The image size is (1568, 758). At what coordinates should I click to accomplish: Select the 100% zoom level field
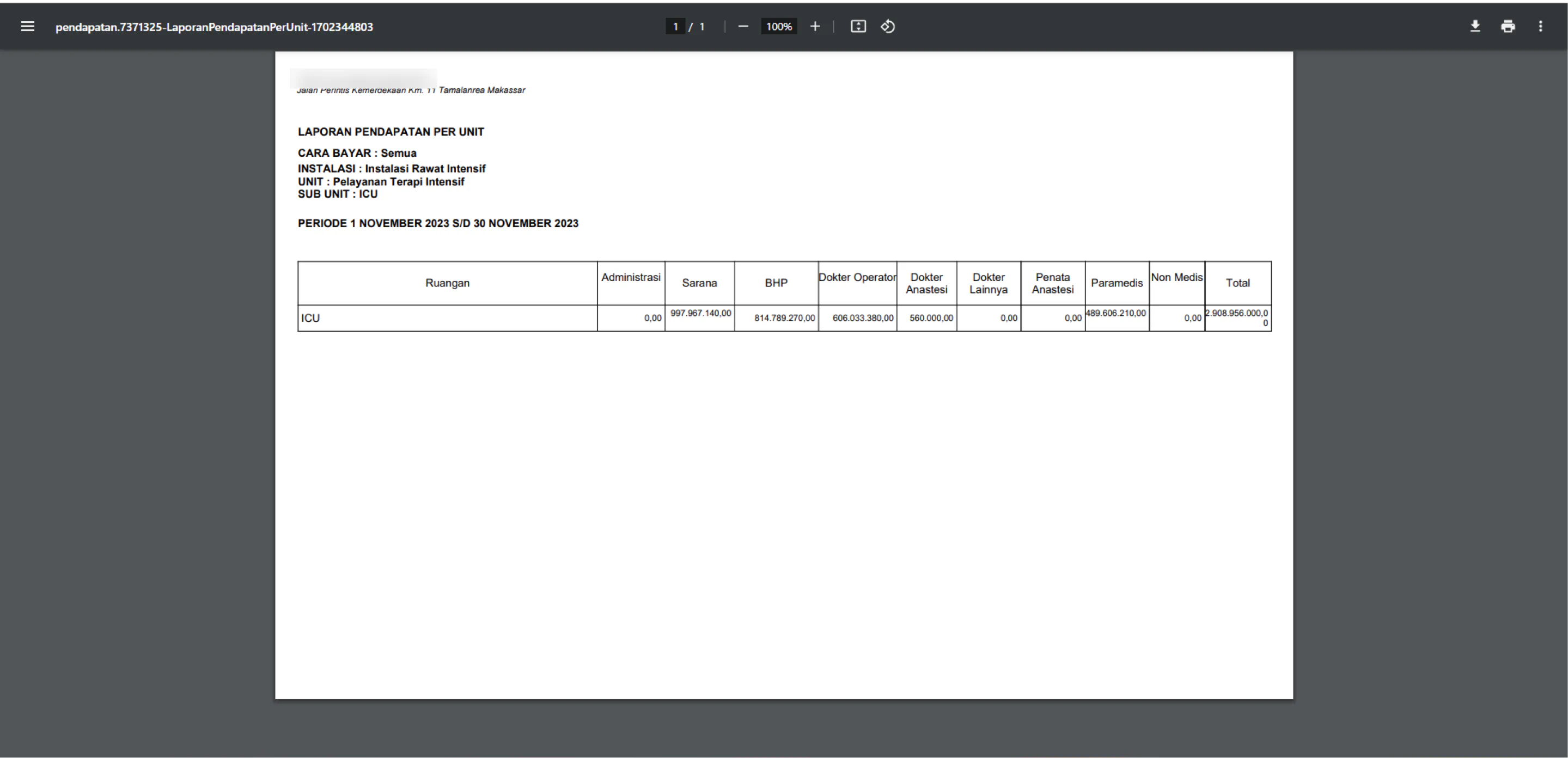coord(779,26)
